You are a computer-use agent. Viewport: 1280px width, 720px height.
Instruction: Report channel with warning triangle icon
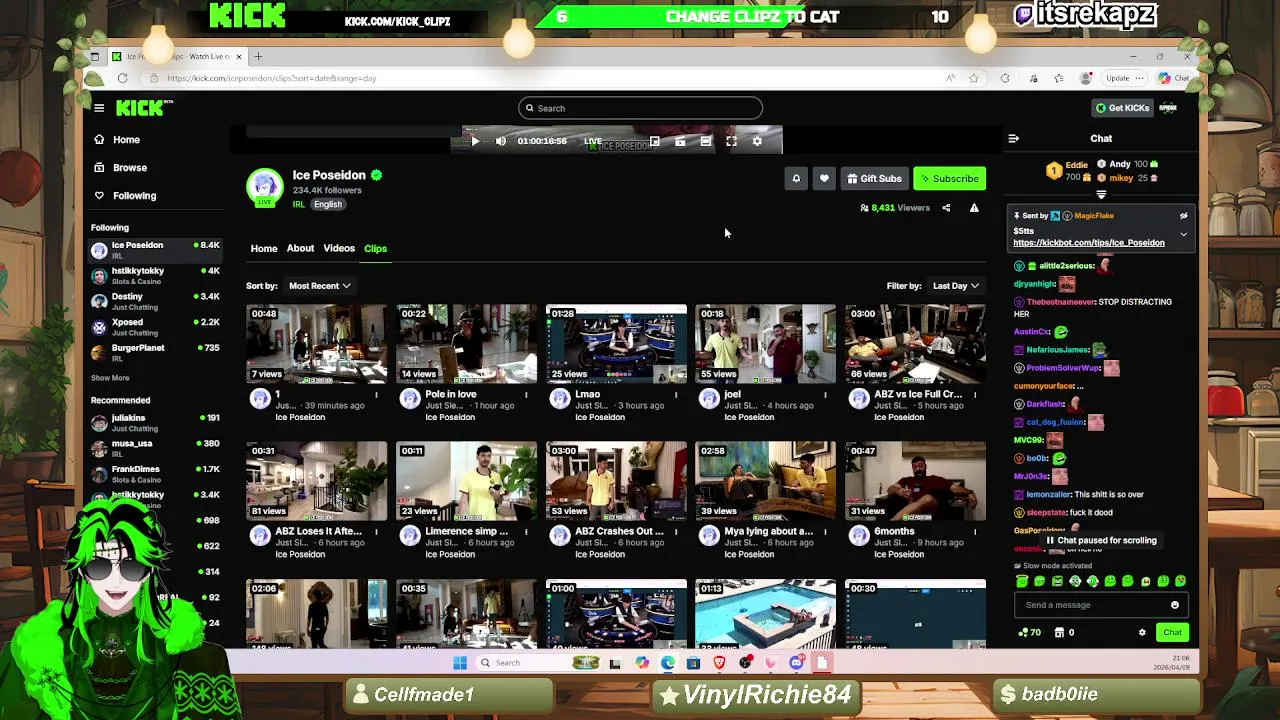click(x=974, y=208)
